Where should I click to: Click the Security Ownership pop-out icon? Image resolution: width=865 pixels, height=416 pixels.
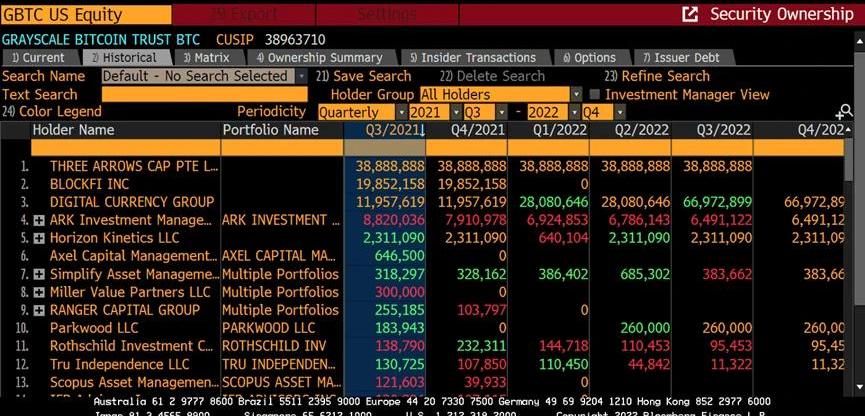tap(690, 14)
